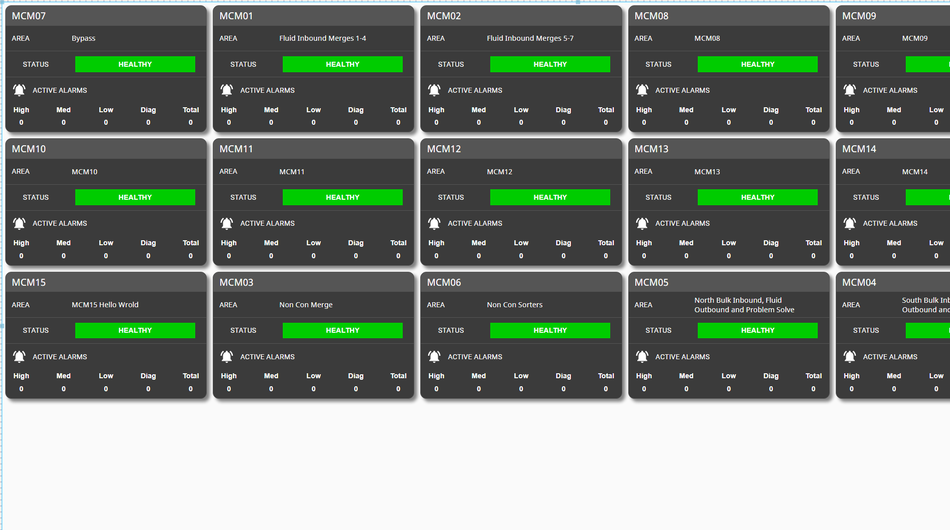Select the alarm bell in MCM12 card
This screenshot has width=950, height=530.
434,223
